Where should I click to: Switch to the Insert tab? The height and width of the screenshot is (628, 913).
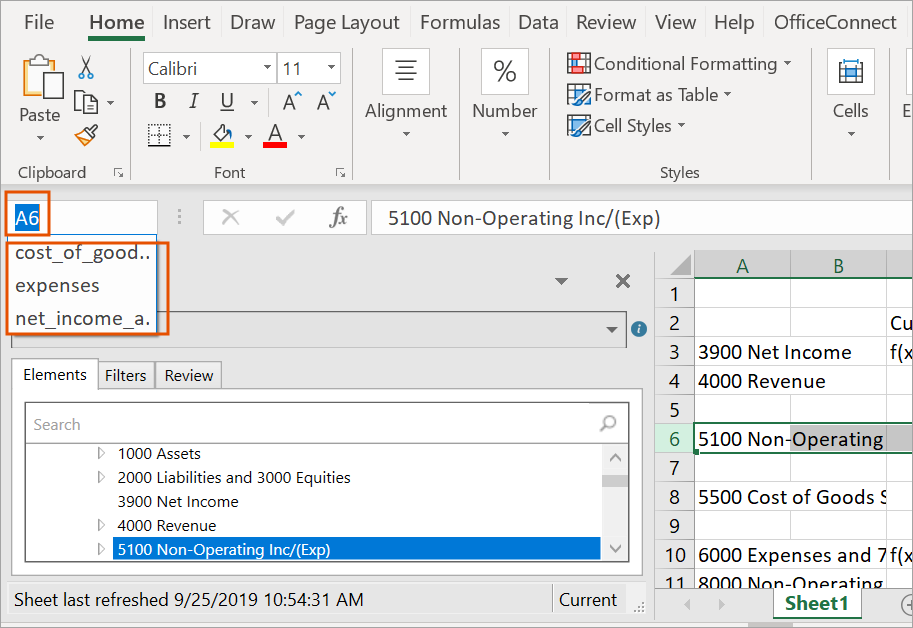point(186,22)
